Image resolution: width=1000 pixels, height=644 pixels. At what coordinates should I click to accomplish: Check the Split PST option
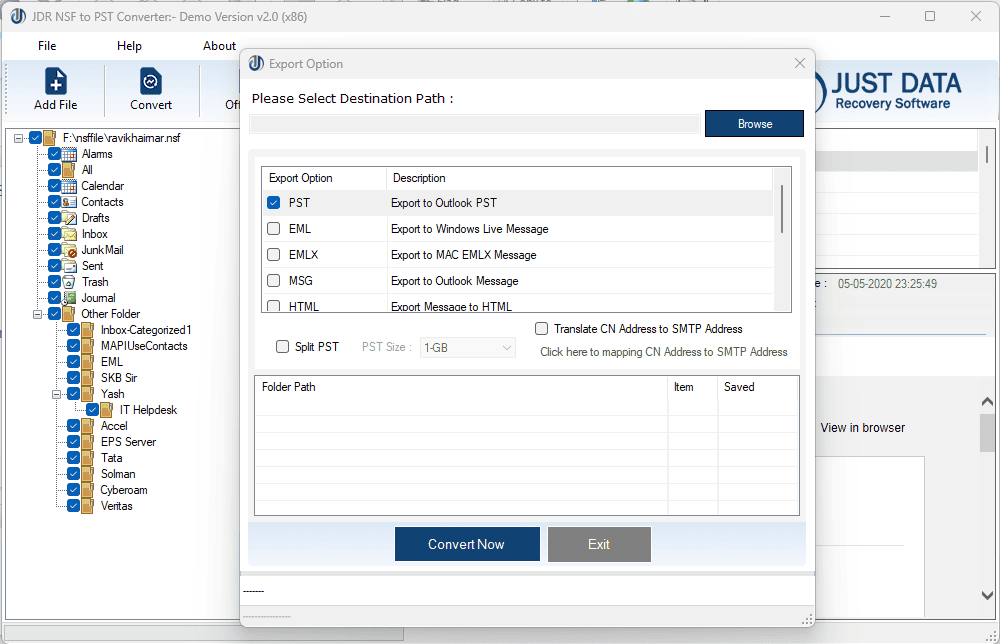click(x=281, y=345)
